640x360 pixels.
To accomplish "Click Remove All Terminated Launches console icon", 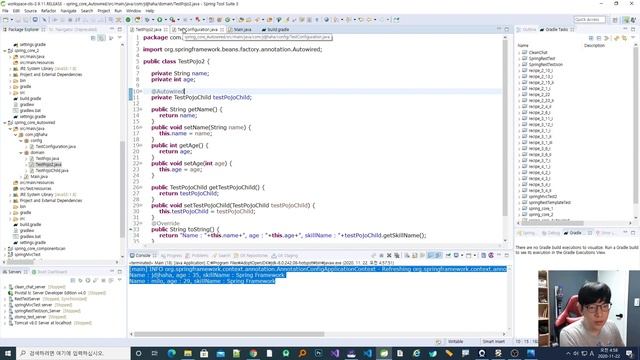I will (397, 256).
